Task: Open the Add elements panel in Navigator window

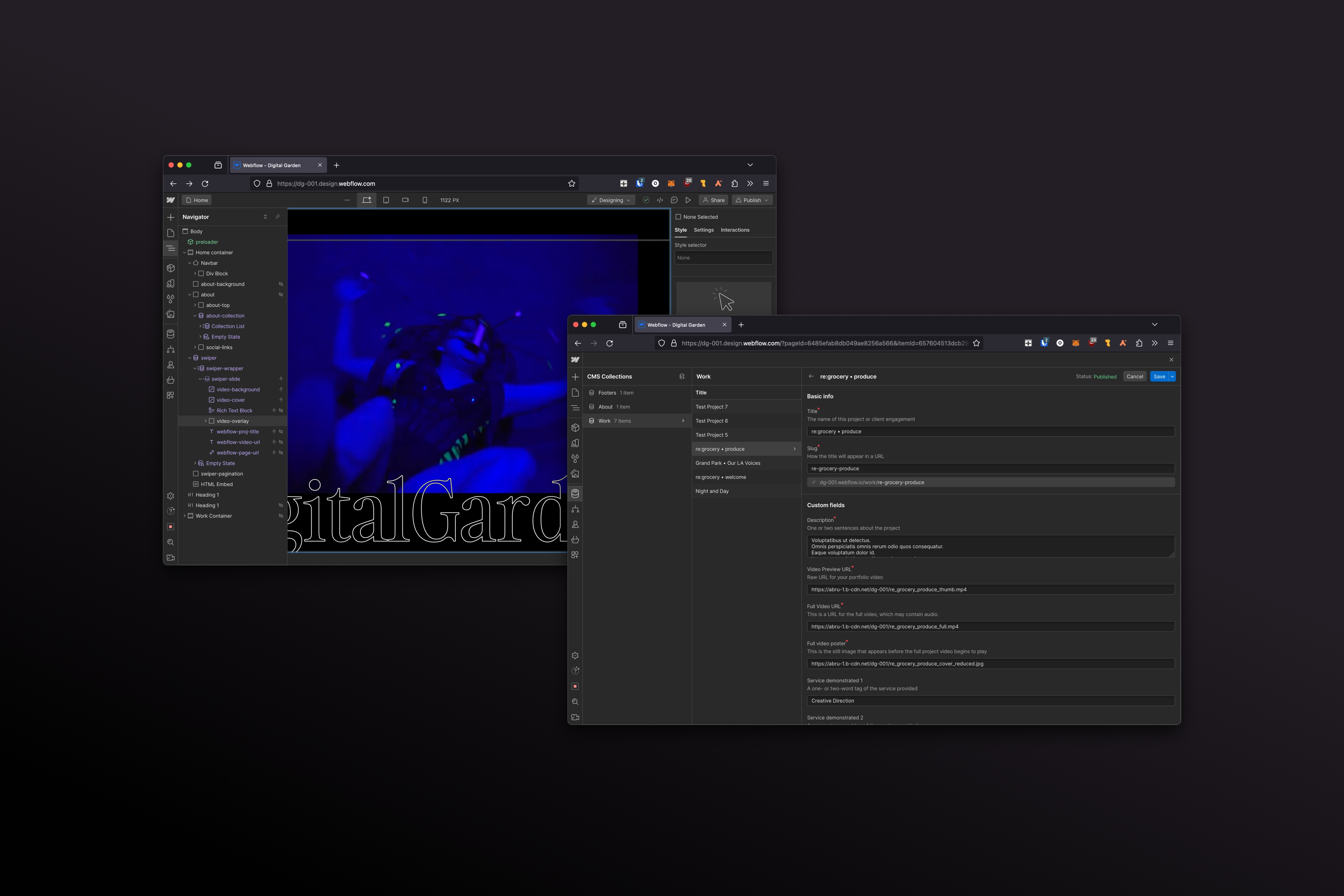Action: pos(170,217)
